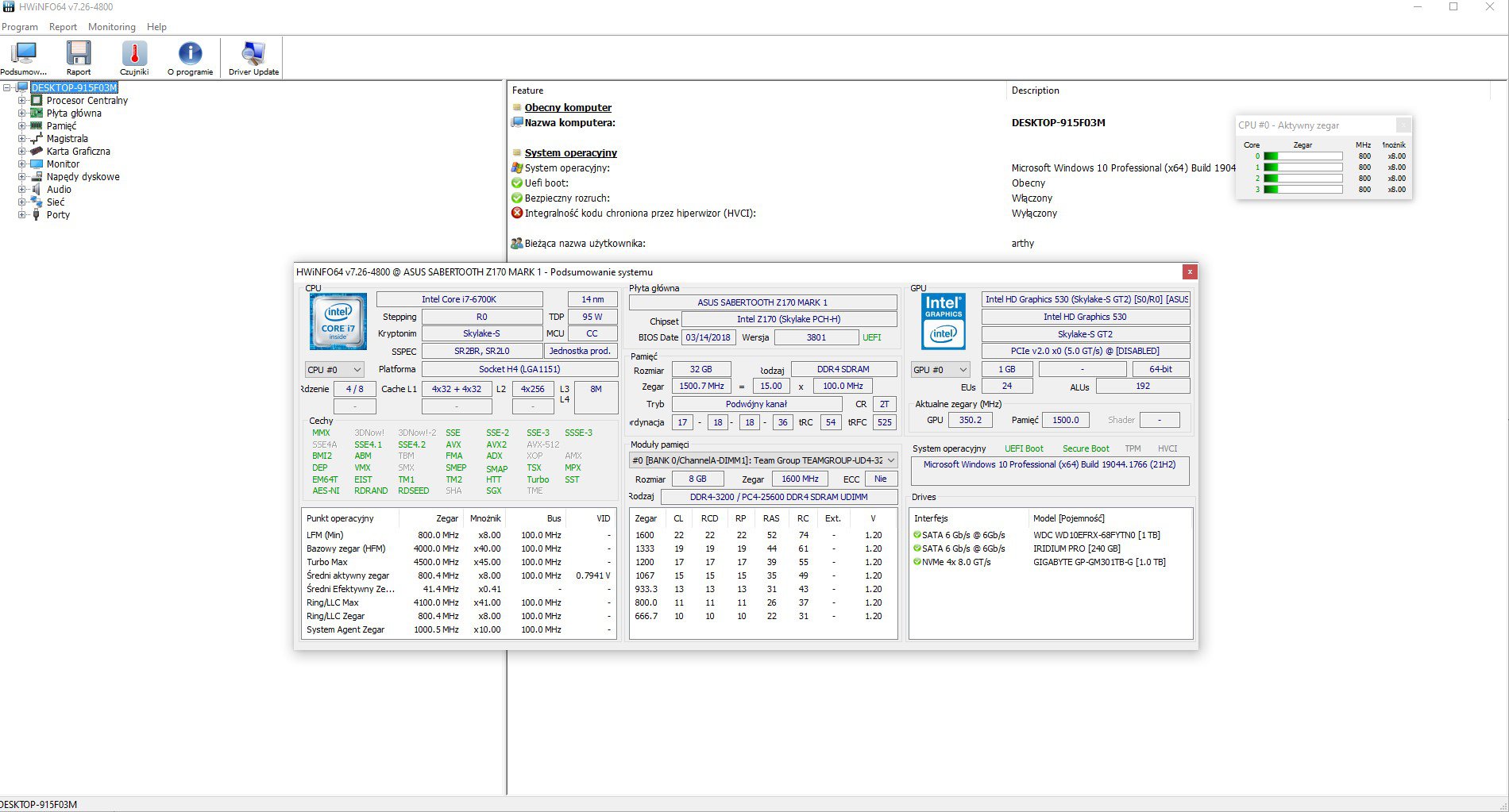This screenshot has height=812, width=1509.
Task: Open the GPU #0 selector dropdown
Action: (x=940, y=369)
